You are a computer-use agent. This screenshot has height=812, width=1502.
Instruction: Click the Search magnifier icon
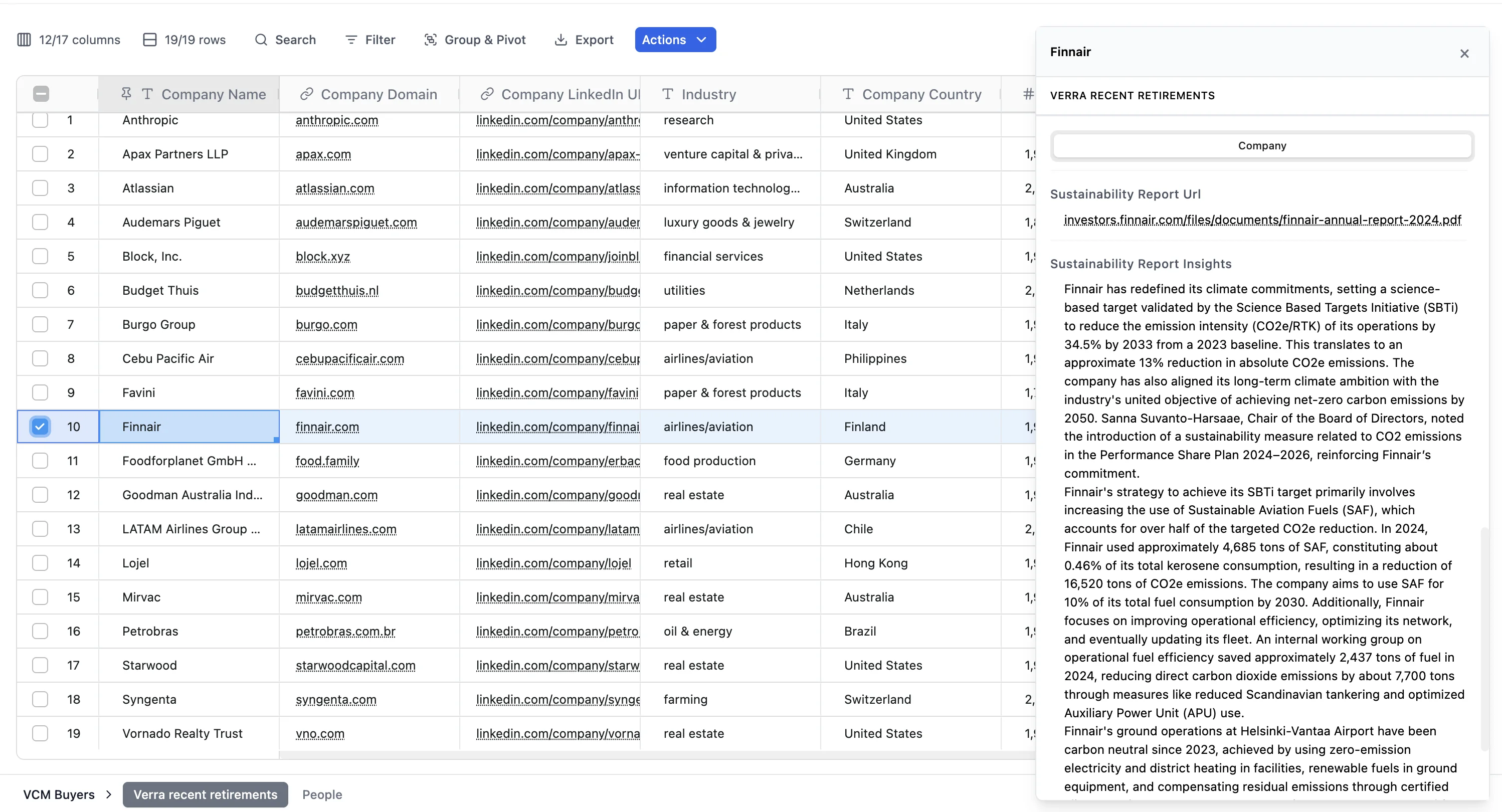click(x=261, y=40)
